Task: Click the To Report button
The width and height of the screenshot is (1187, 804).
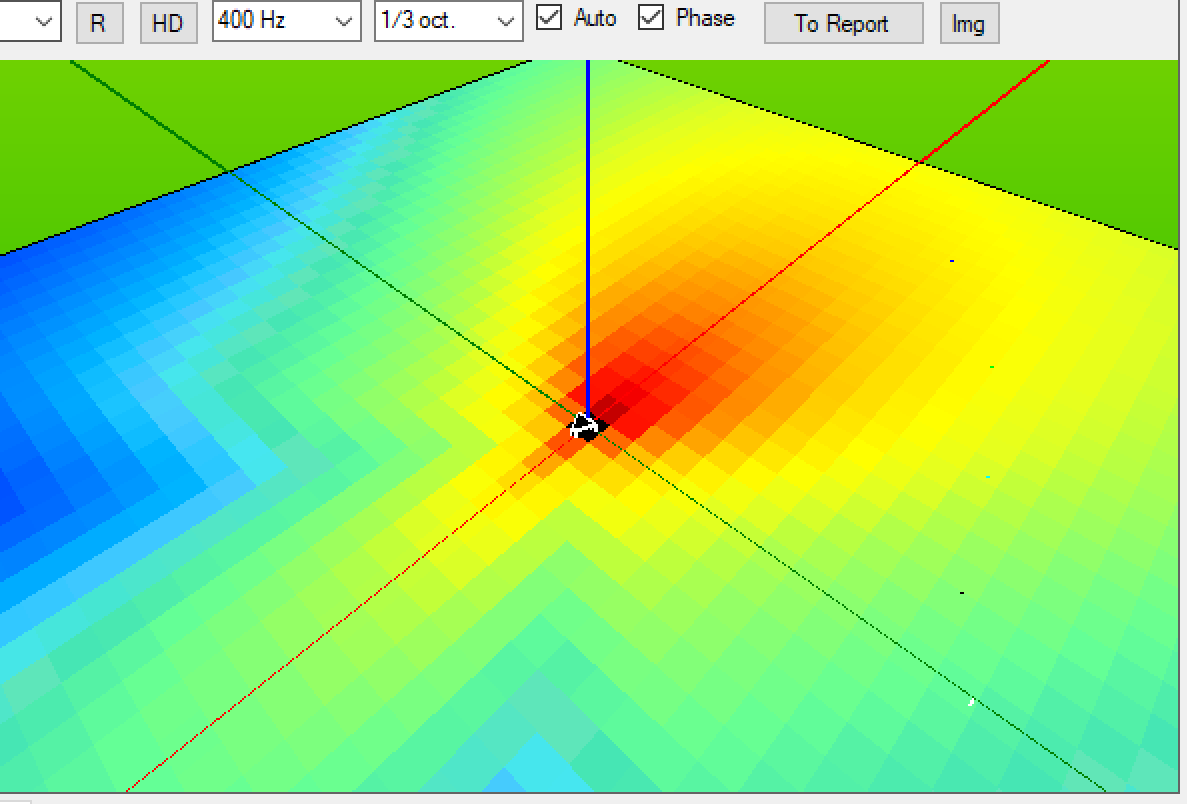Action: (843, 24)
